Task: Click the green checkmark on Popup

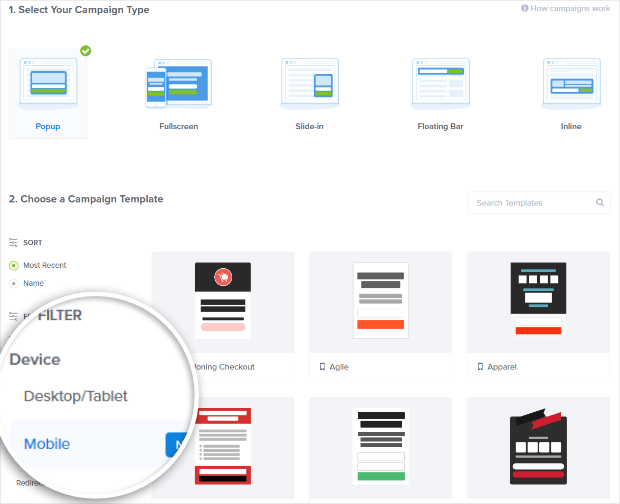Action: (85, 51)
